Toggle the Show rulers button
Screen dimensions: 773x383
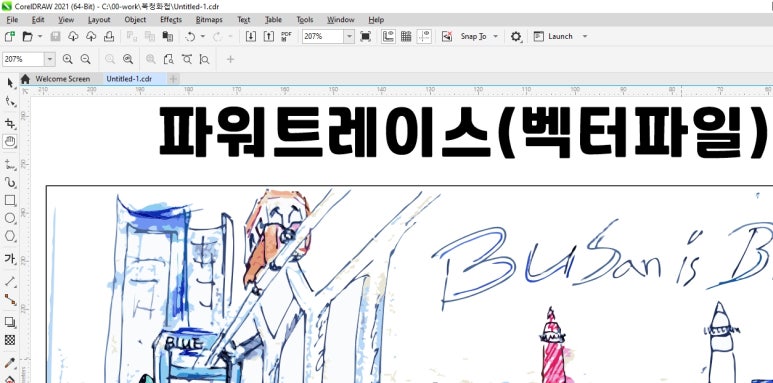(x=388, y=36)
